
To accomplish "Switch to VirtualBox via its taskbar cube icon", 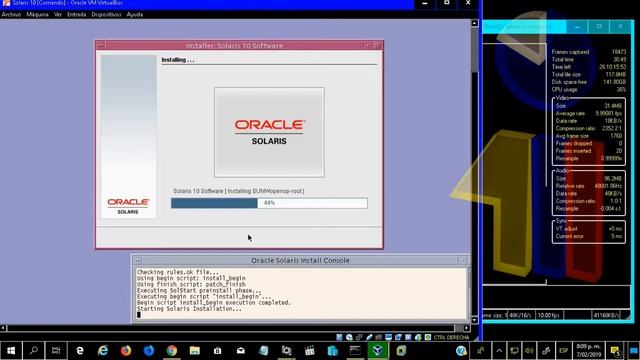I will pyautogui.click(x=378, y=350).
